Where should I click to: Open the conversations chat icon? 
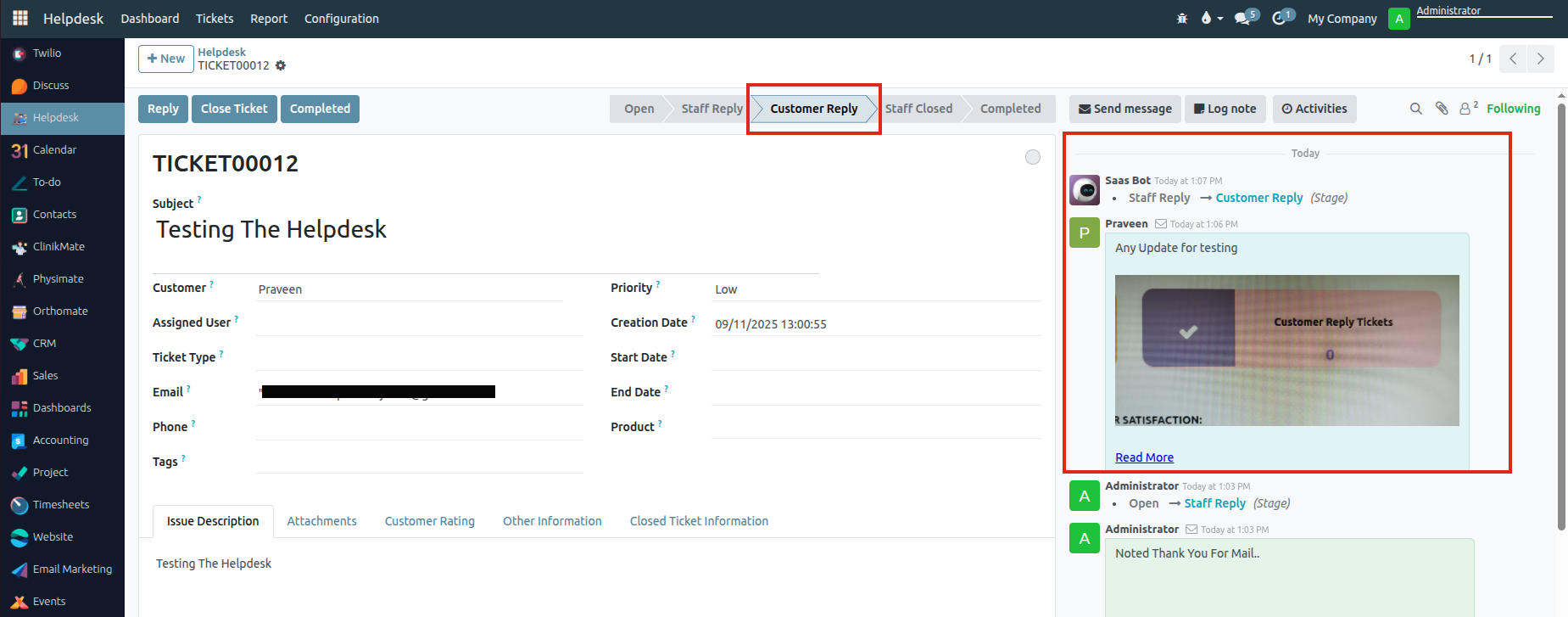tap(1244, 18)
